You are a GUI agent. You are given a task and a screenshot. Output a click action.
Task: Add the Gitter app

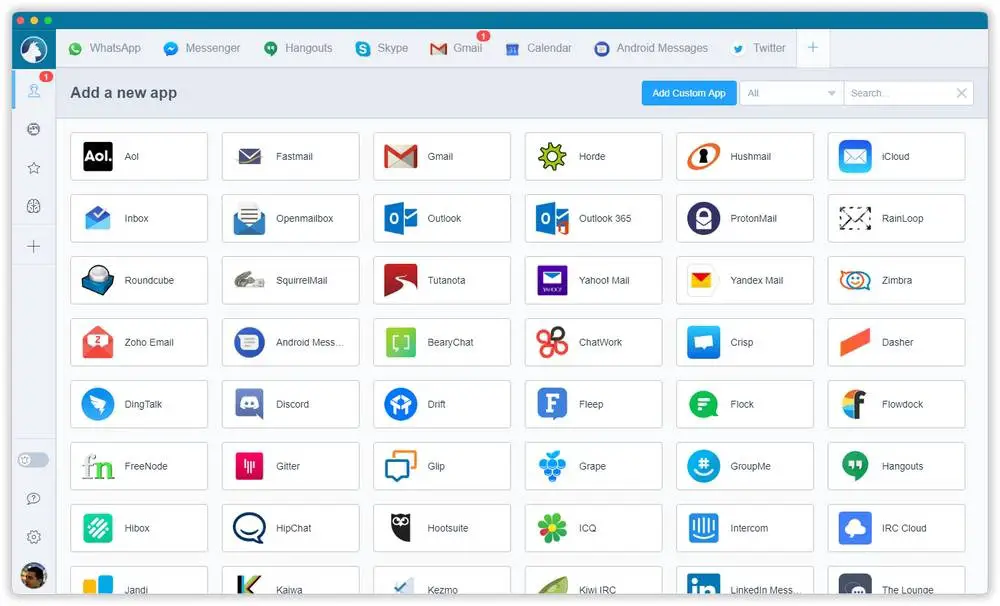[290, 466]
